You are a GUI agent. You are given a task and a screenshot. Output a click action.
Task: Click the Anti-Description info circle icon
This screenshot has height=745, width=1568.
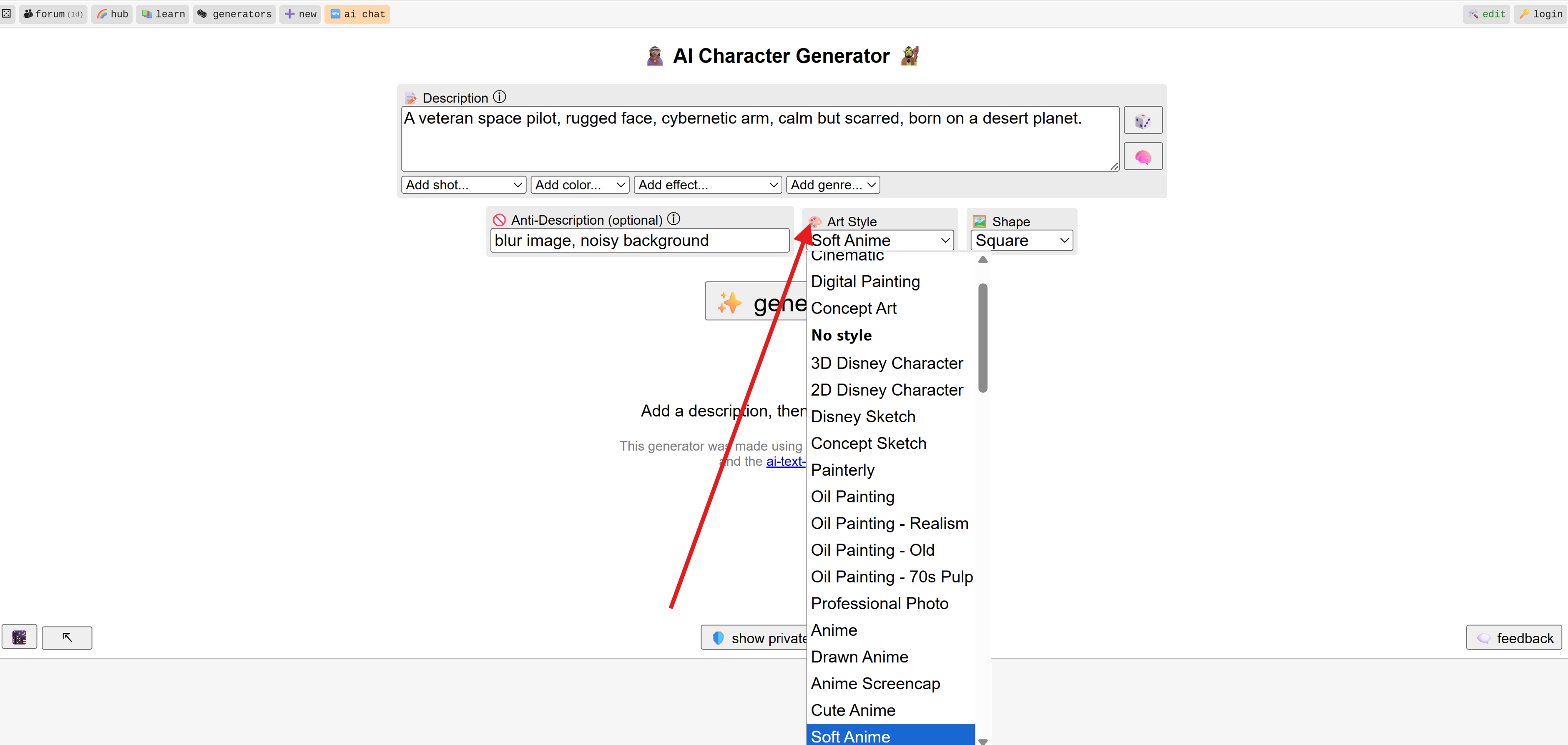(x=673, y=219)
